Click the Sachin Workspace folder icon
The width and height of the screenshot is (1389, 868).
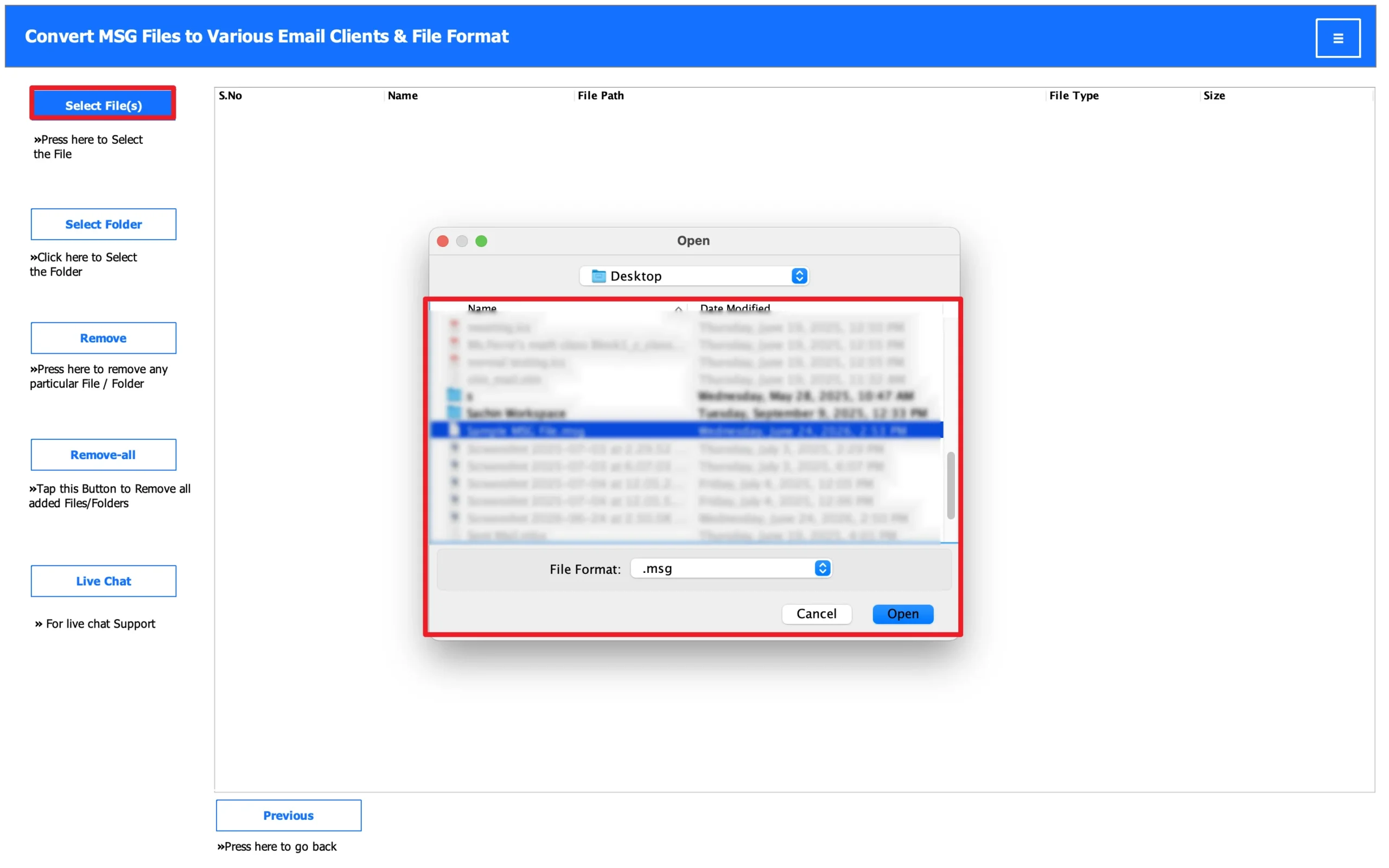454,412
